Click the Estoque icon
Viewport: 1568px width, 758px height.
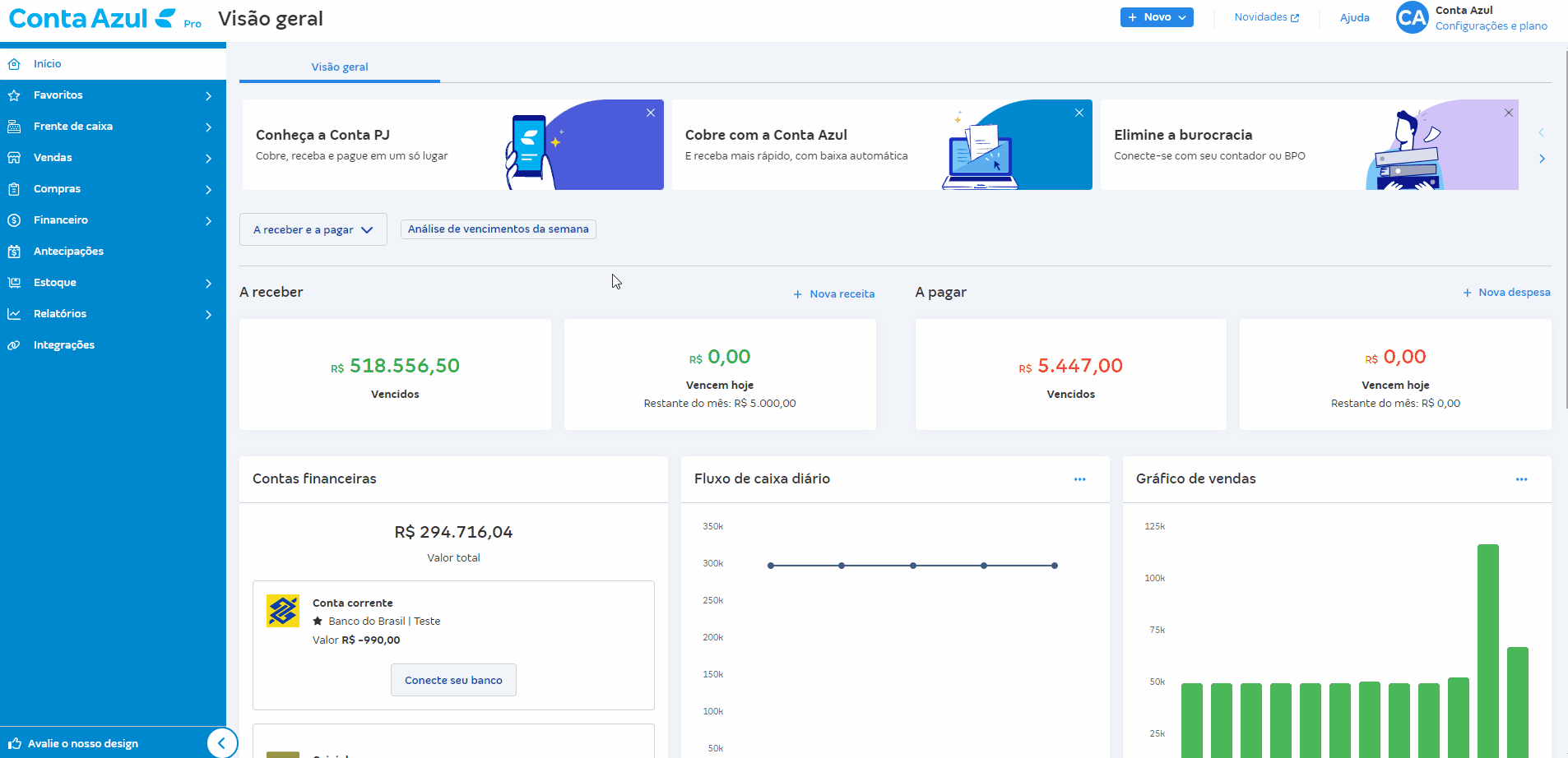click(x=14, y=283)
